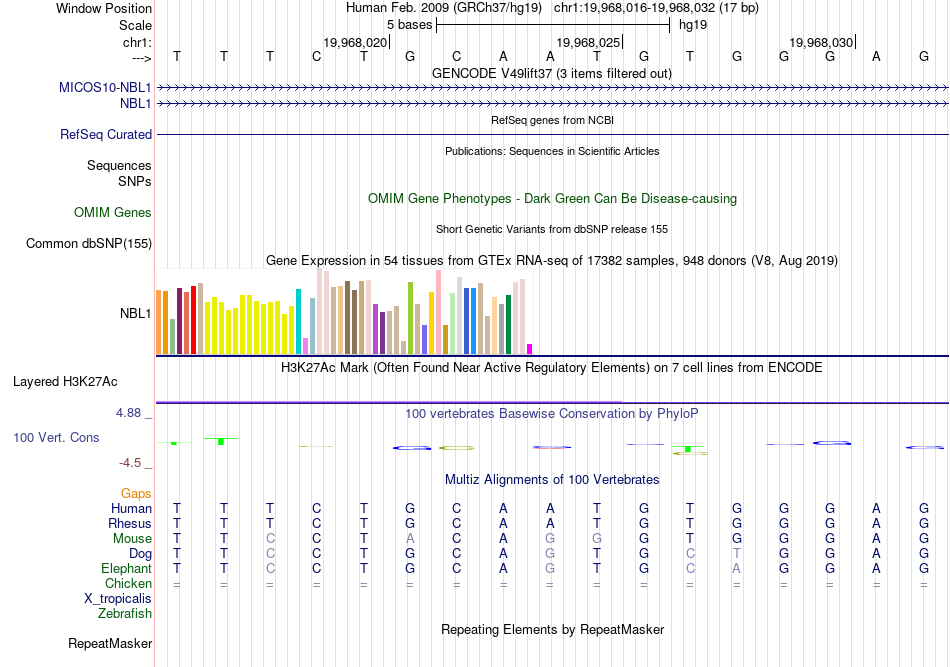This screenshot has width=950, height=667.
Task: Open Repeating Elements by RepeatMasker title
Action: tap(553, 629)
